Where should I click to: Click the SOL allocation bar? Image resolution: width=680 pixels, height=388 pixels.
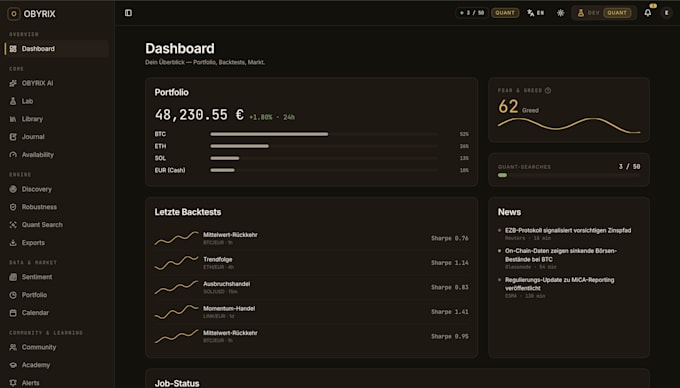click(324, 158)
